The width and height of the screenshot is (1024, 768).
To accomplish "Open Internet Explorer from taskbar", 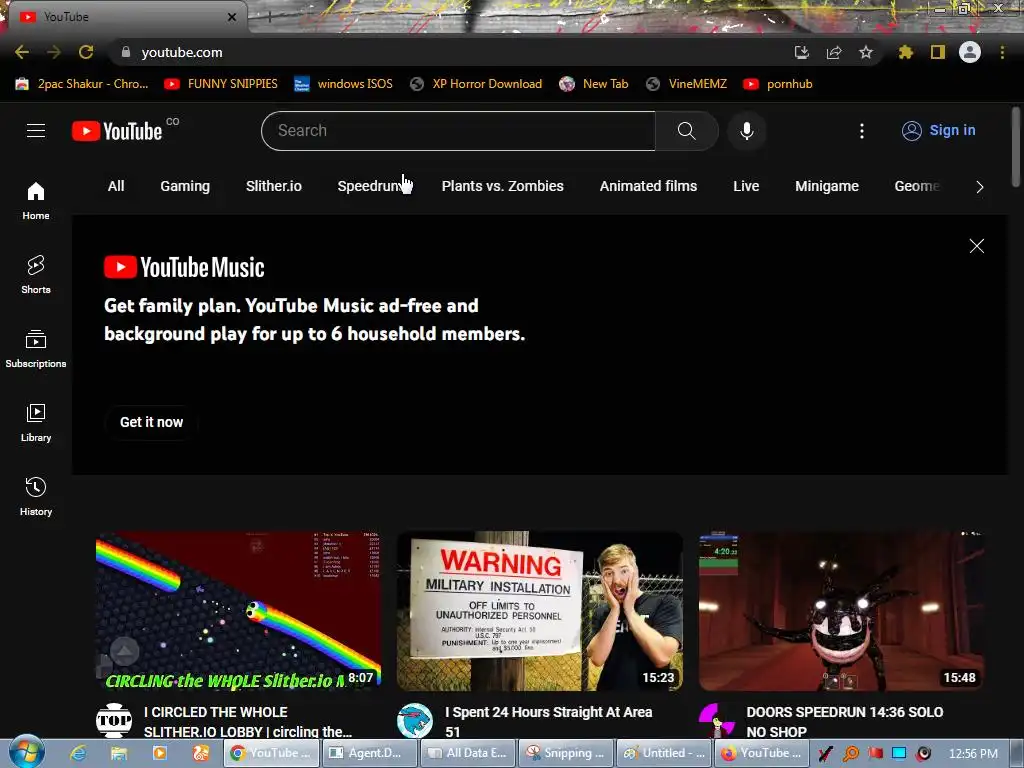I will 78,753.
